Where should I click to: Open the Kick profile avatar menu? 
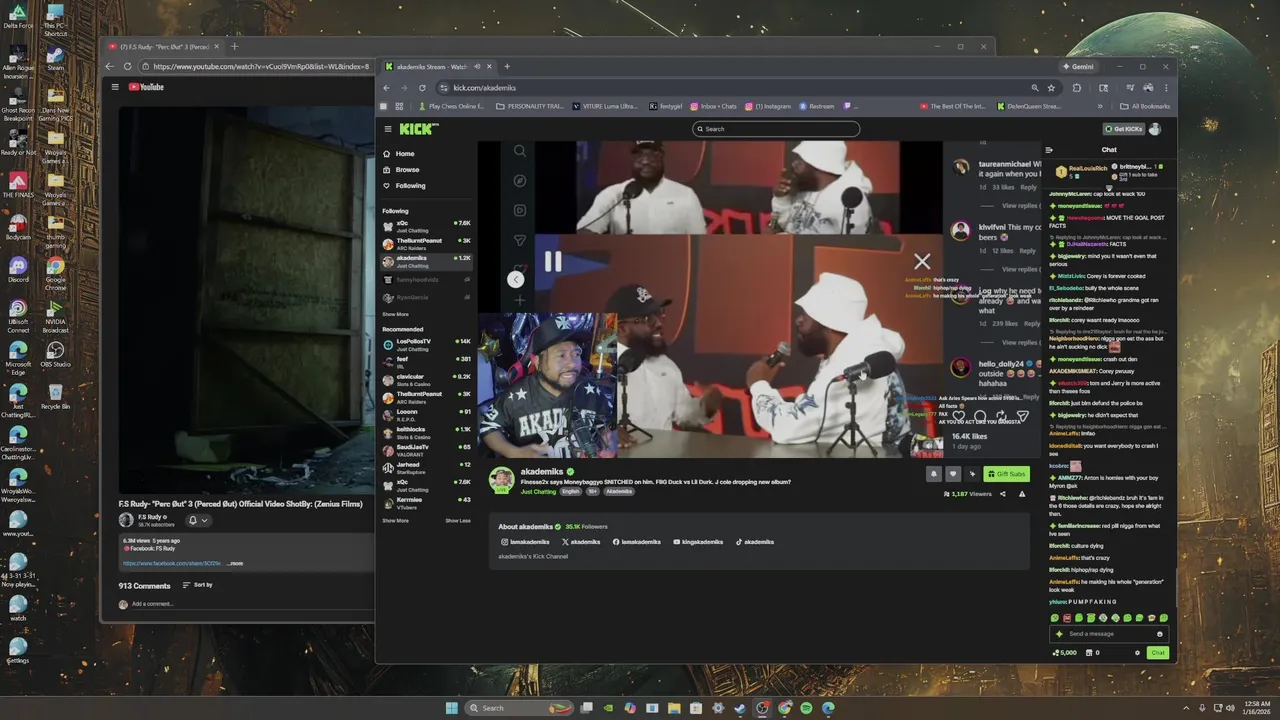tap(1155, 129)
